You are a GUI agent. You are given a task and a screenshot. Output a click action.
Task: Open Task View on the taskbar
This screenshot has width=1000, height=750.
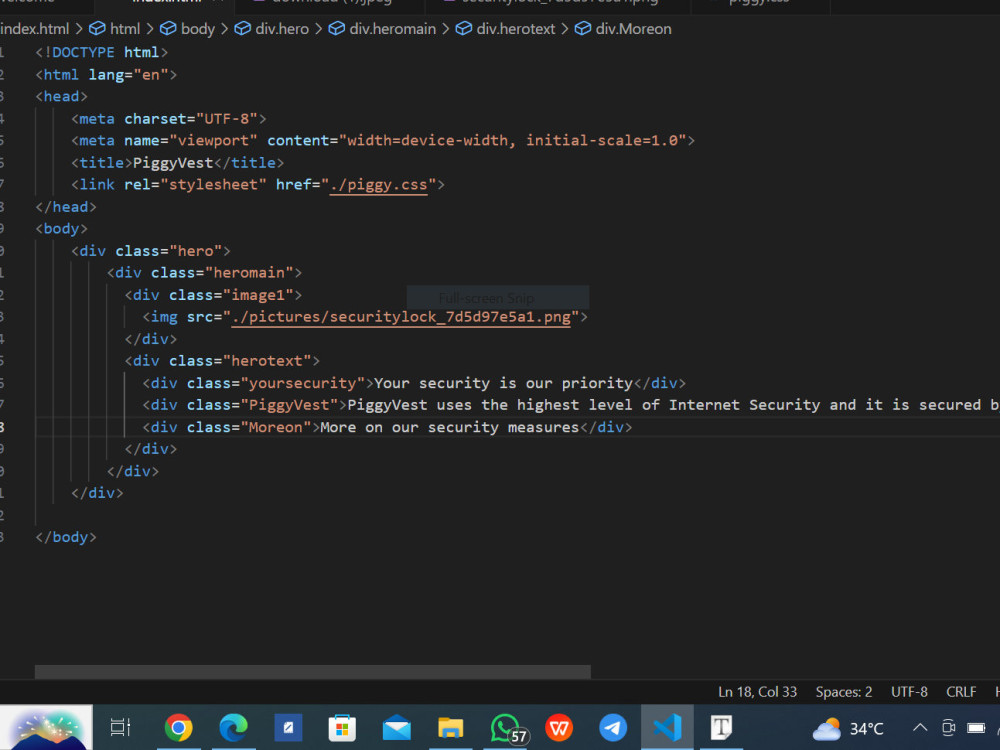pos(121,727)
